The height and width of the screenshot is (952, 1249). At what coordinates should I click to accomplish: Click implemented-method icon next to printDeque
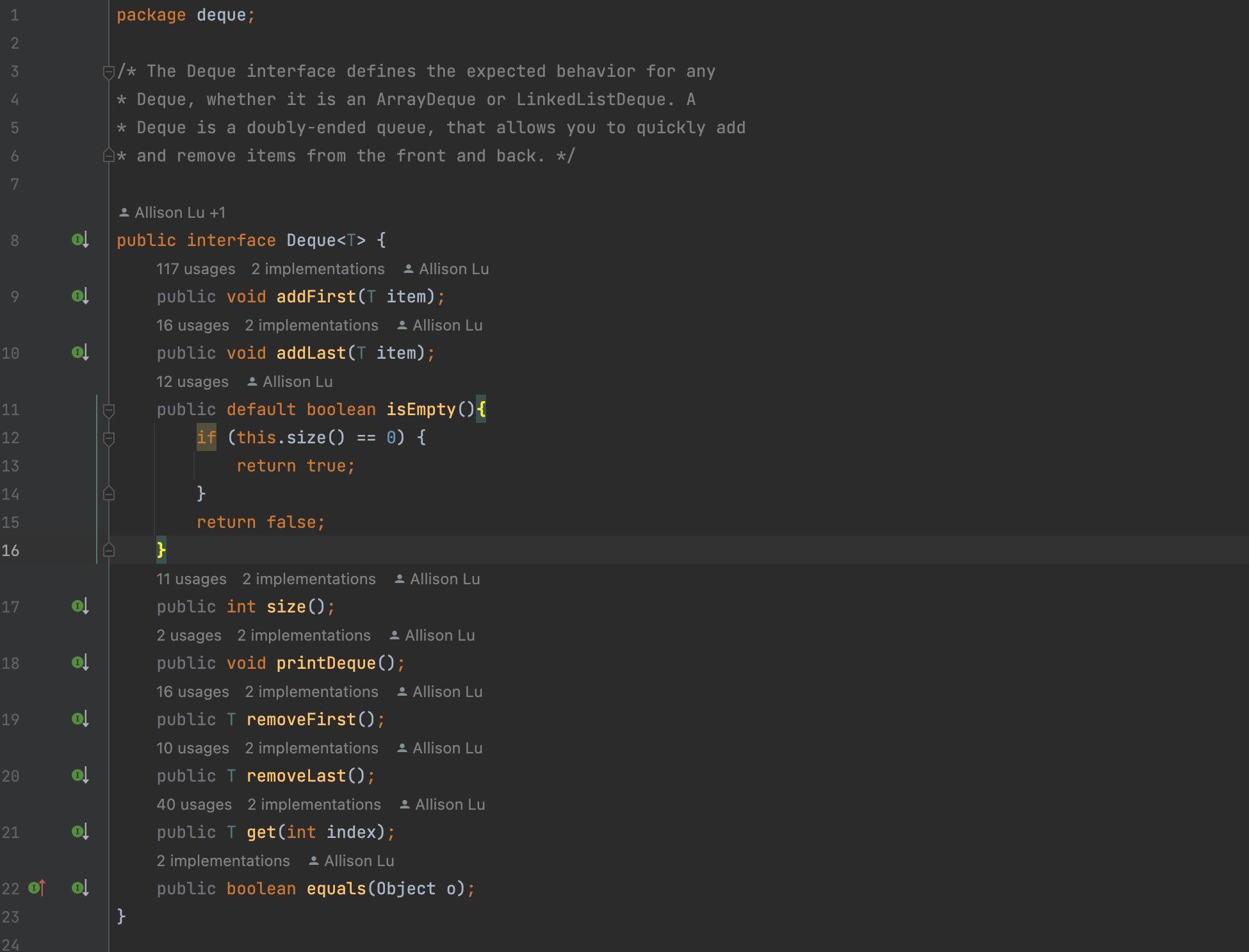click(x=79, y=663)
